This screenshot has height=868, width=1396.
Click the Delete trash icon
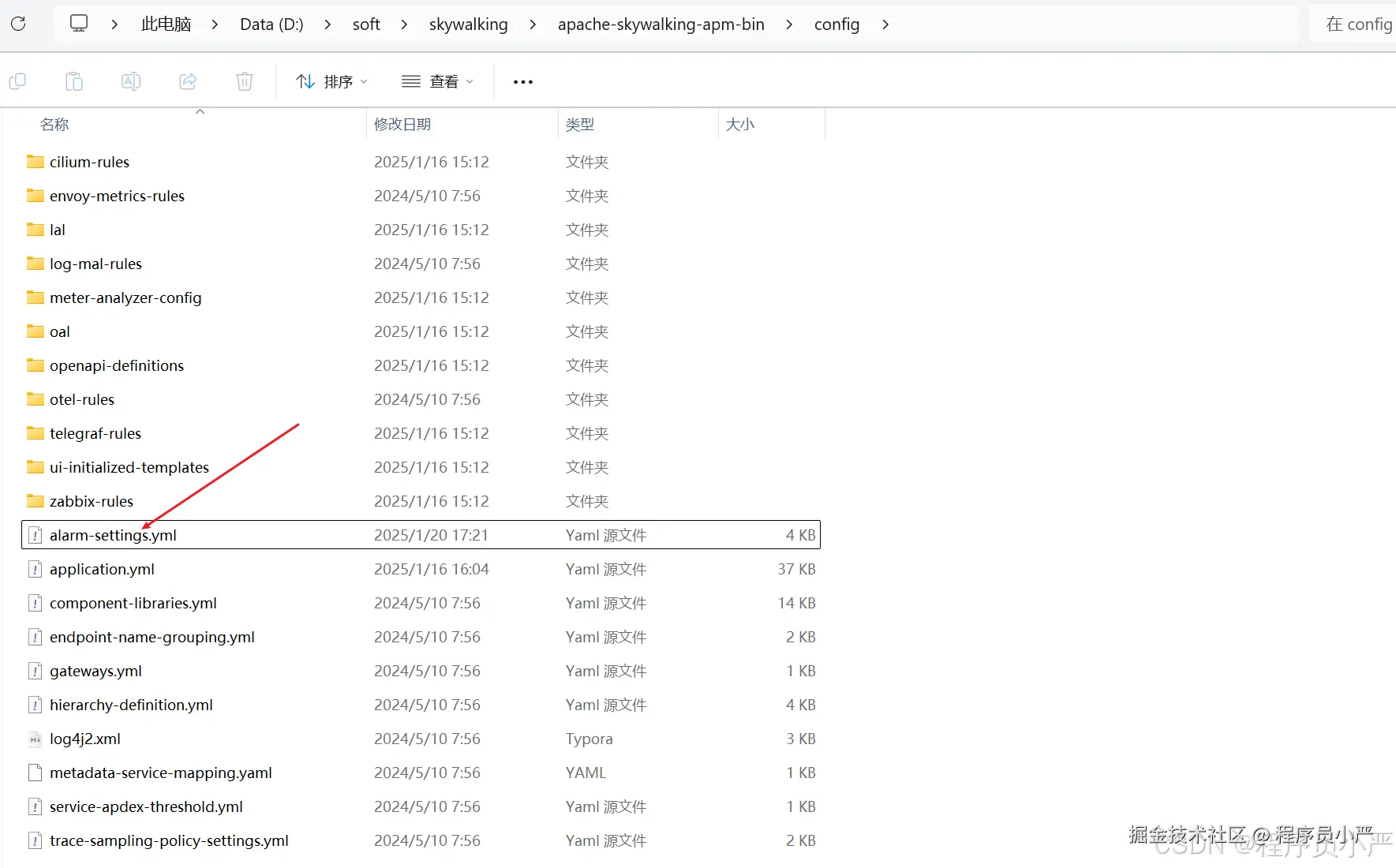coord(245,81)
